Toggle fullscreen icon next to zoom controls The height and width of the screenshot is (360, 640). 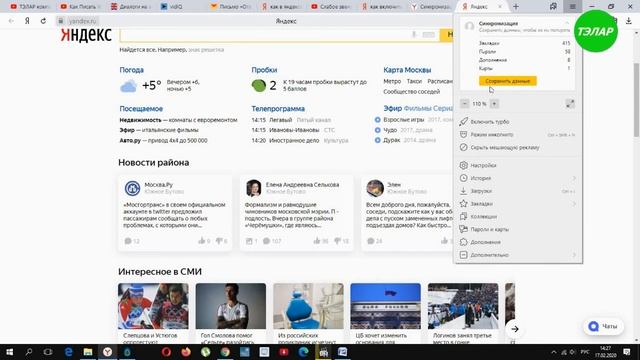570,104
